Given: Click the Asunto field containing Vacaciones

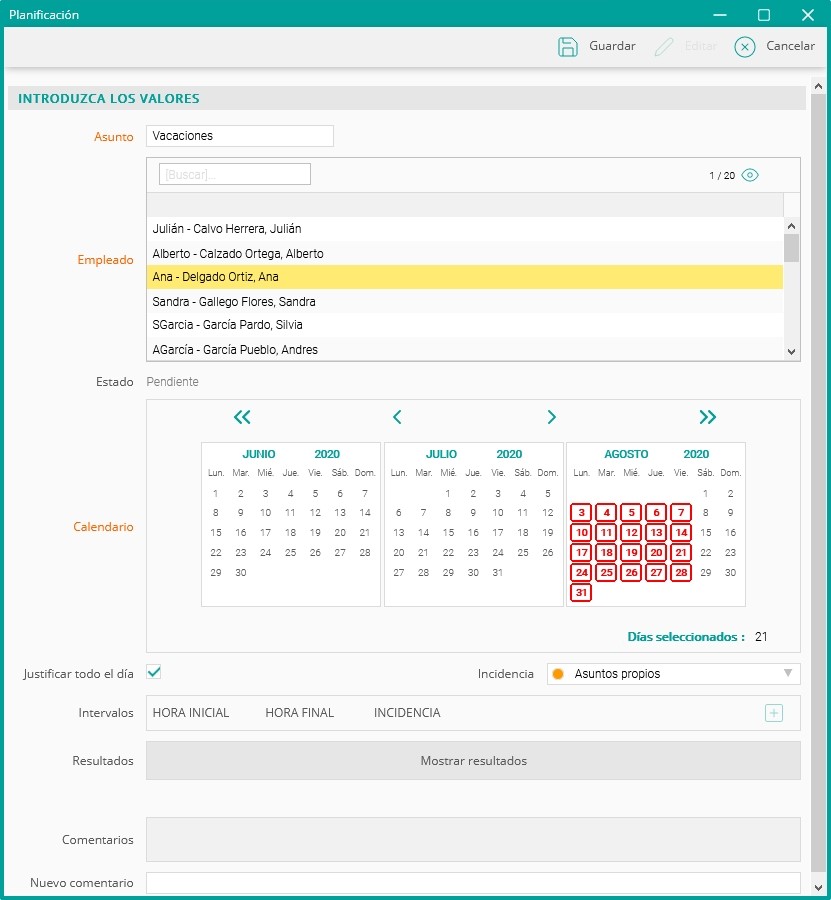Looking at the screenshot, I should point(240,136).
